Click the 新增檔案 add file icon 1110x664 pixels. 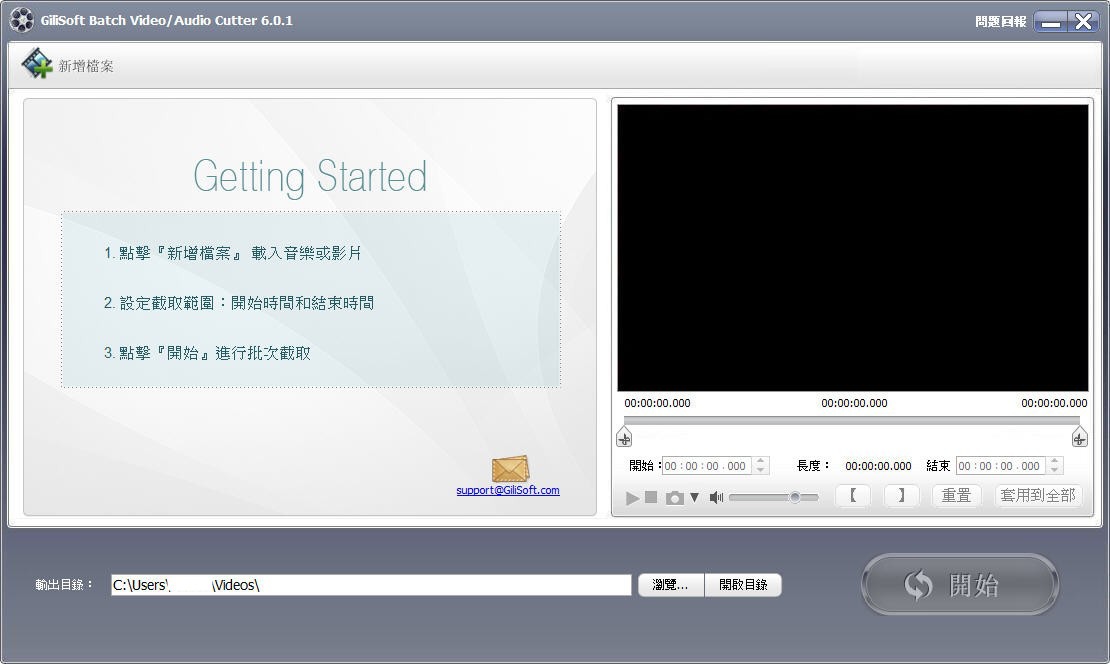pos(37,64)
